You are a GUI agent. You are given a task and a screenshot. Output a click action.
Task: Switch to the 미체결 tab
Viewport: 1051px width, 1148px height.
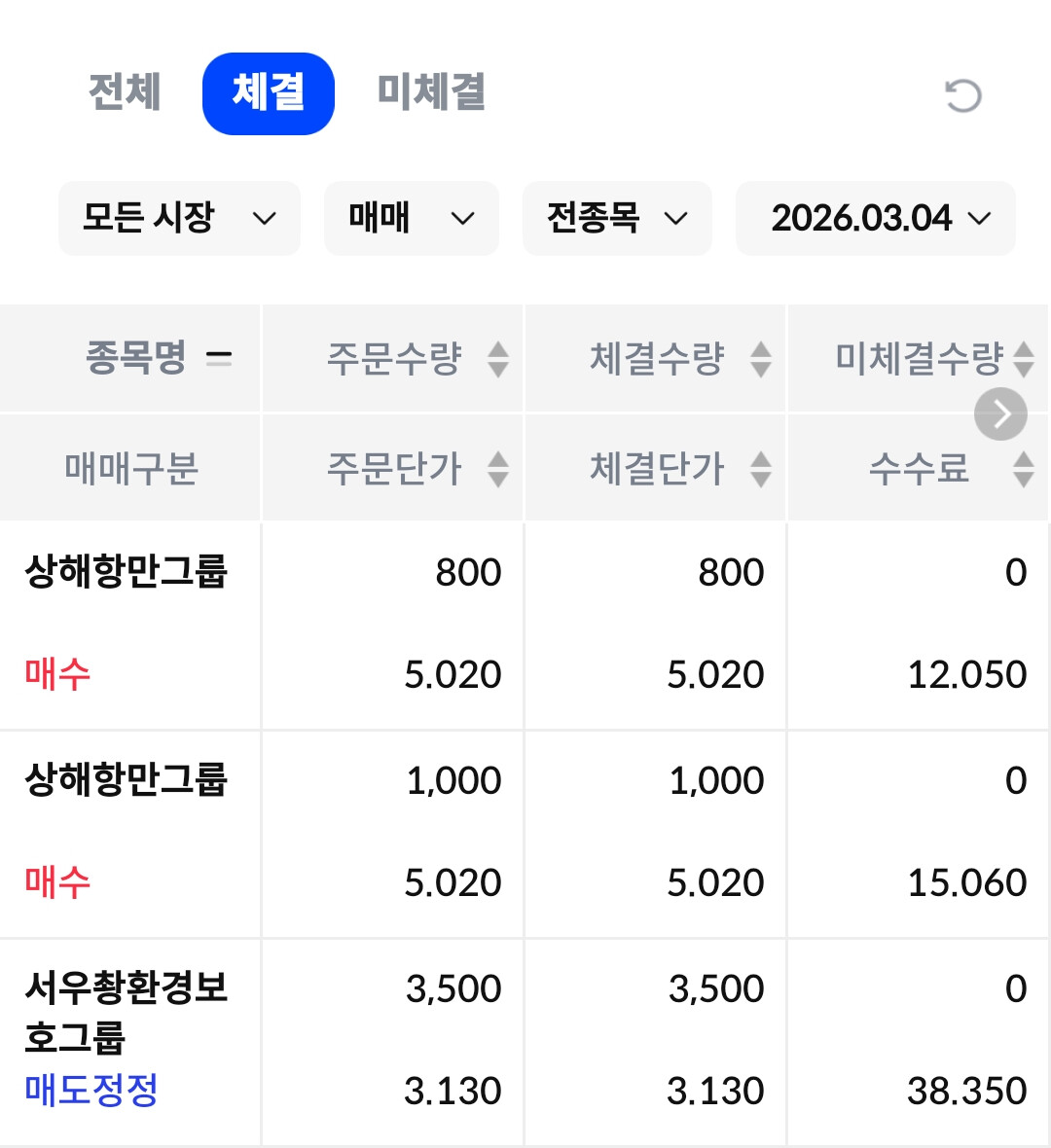431,93
